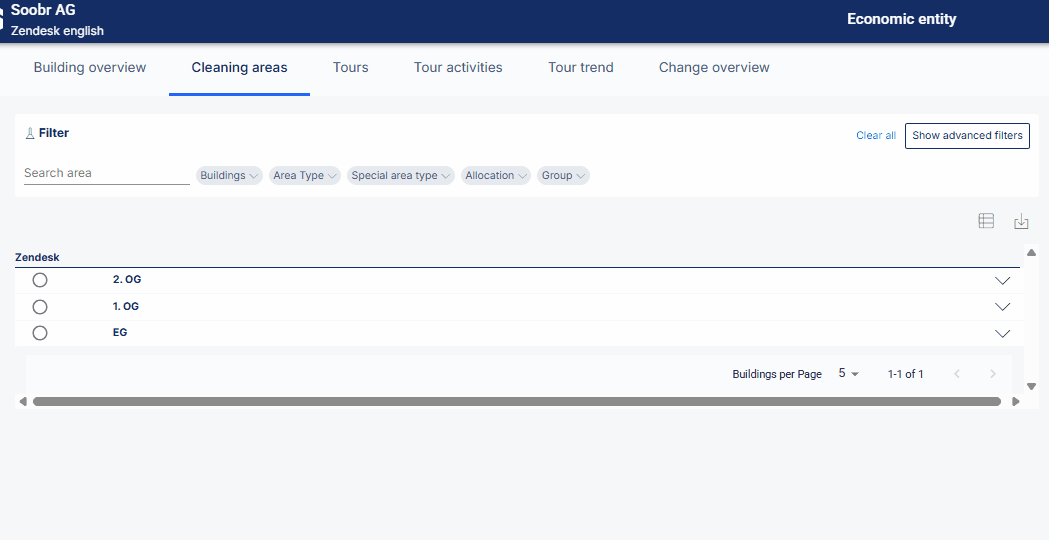Screen dimensions: 1049x540
Task: Click the horizontal scrollbar thumb
Action: click(x=516, y=401)
